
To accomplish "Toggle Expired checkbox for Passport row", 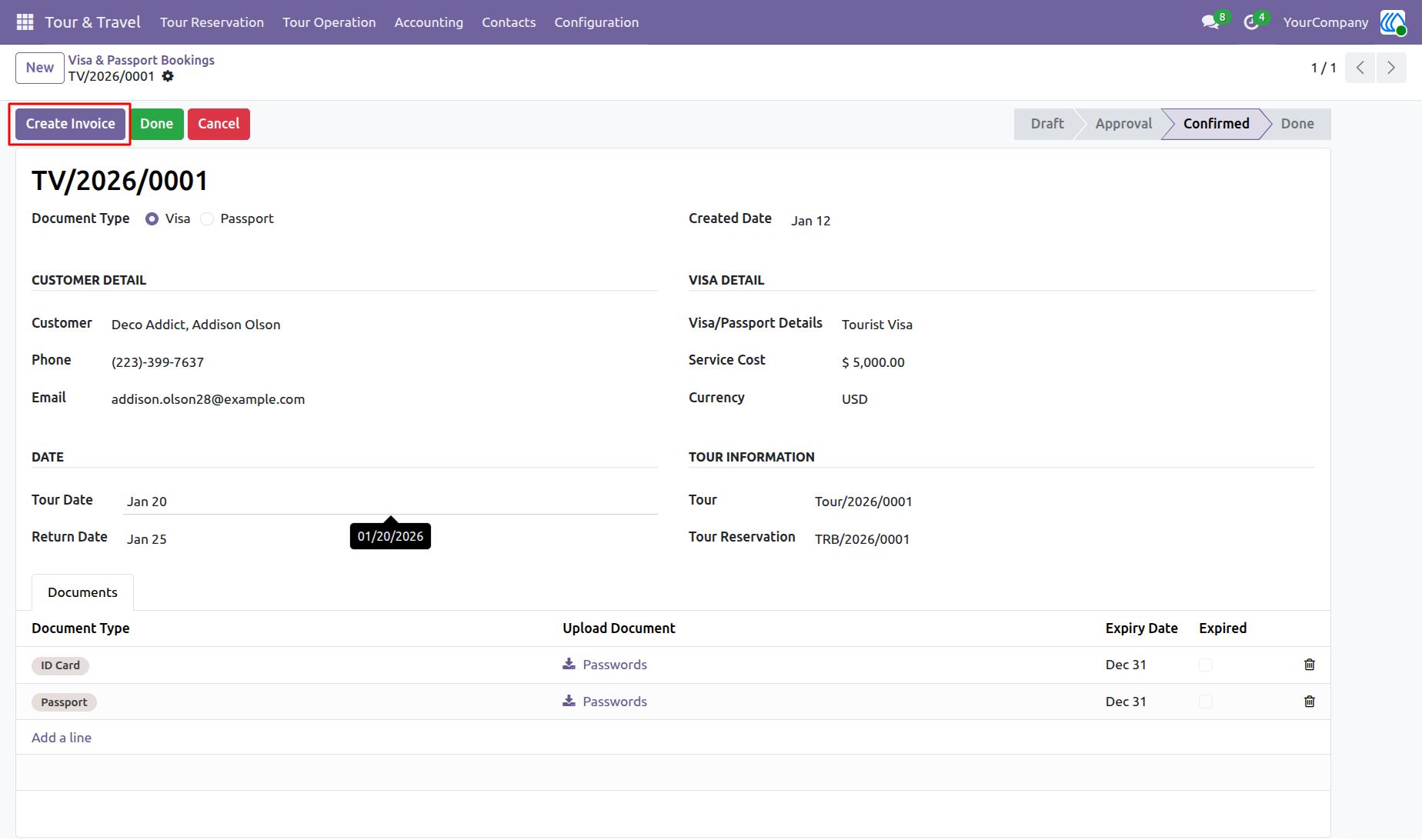I will point(1206,702).
